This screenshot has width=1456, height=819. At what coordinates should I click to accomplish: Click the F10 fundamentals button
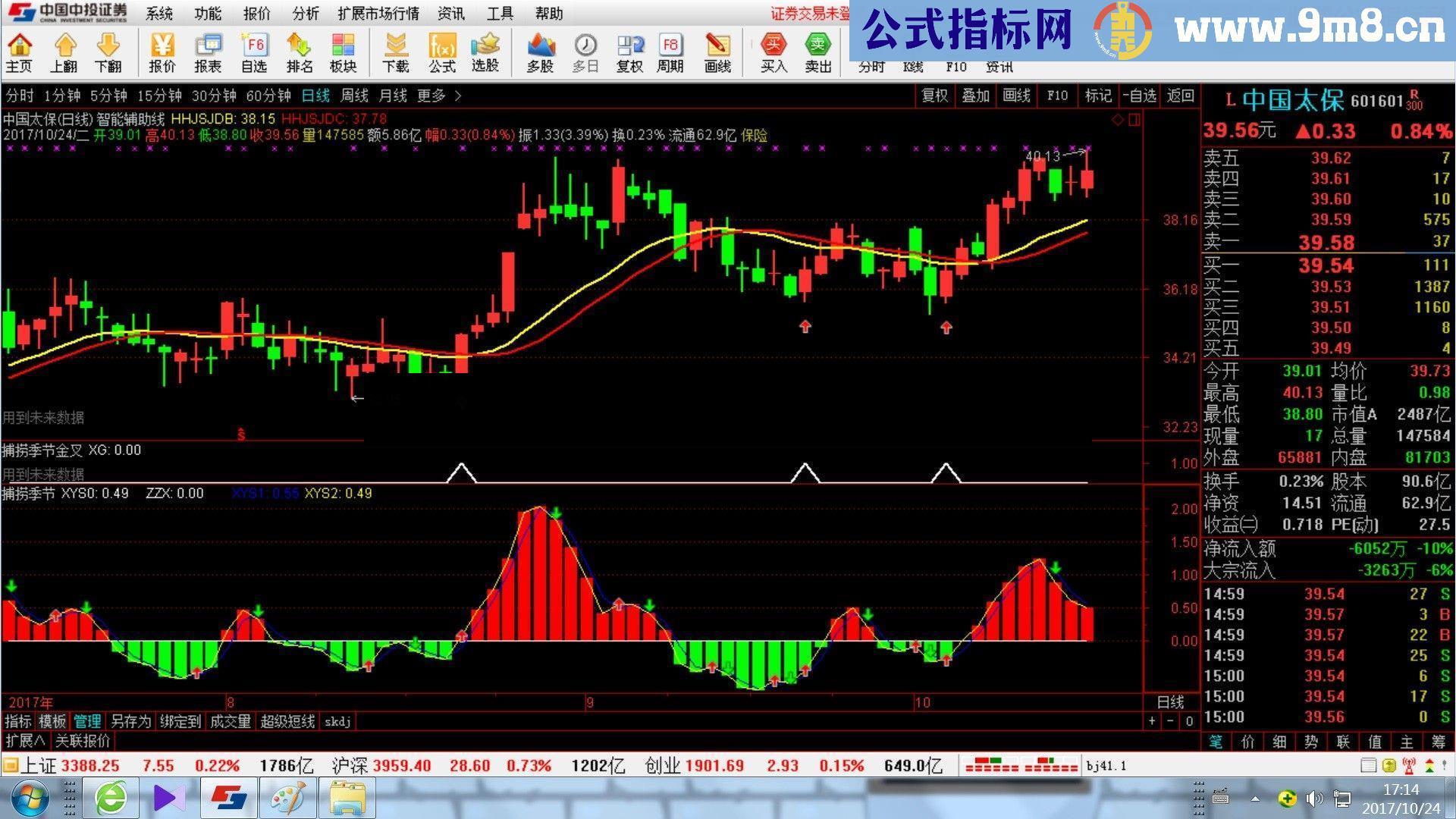pyautogui.click(x=1057, y=96)
